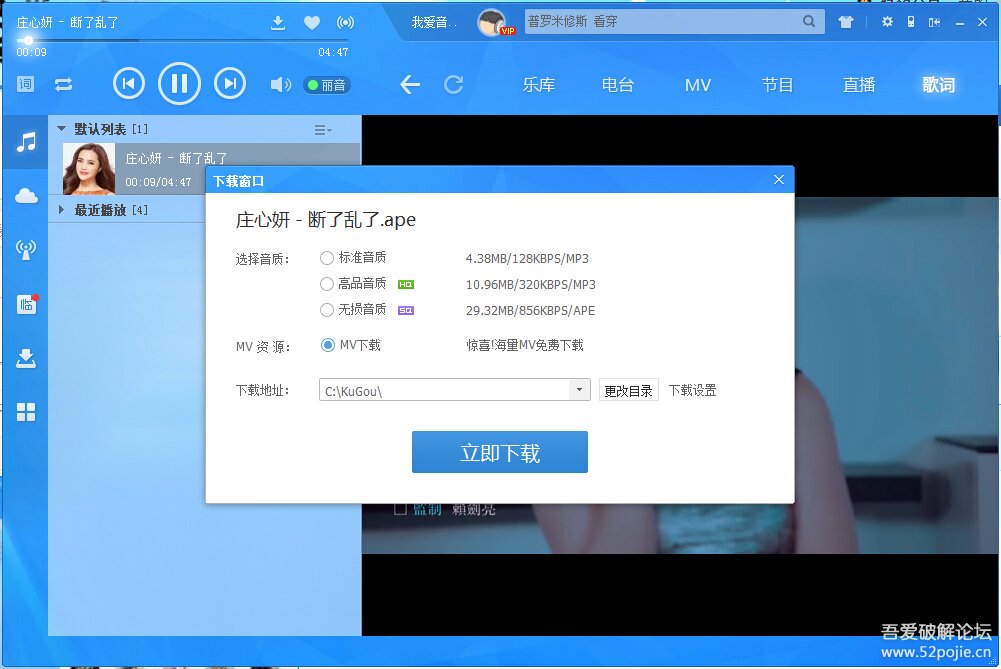Mute the volume speaker icon
The width and height of the screenshot is (1001, 669).
coord(280,84)
